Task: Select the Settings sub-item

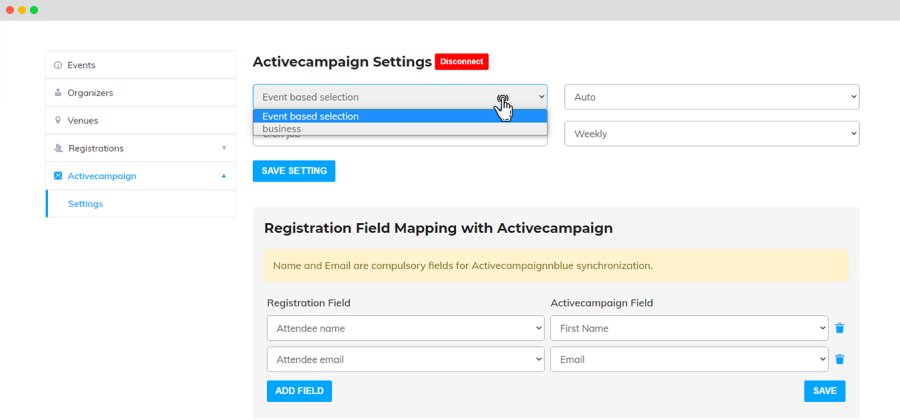Action: (x=141, y=204)
